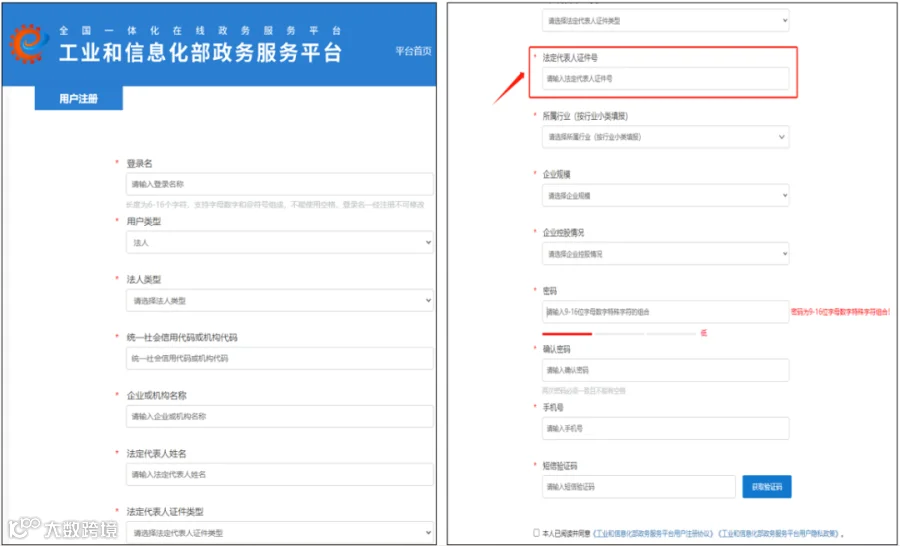This screenshot has height=546, width=900.
Task: Open 法定代表人证件类型 dropdown at top of right panel
Action: tap(665, 21)
